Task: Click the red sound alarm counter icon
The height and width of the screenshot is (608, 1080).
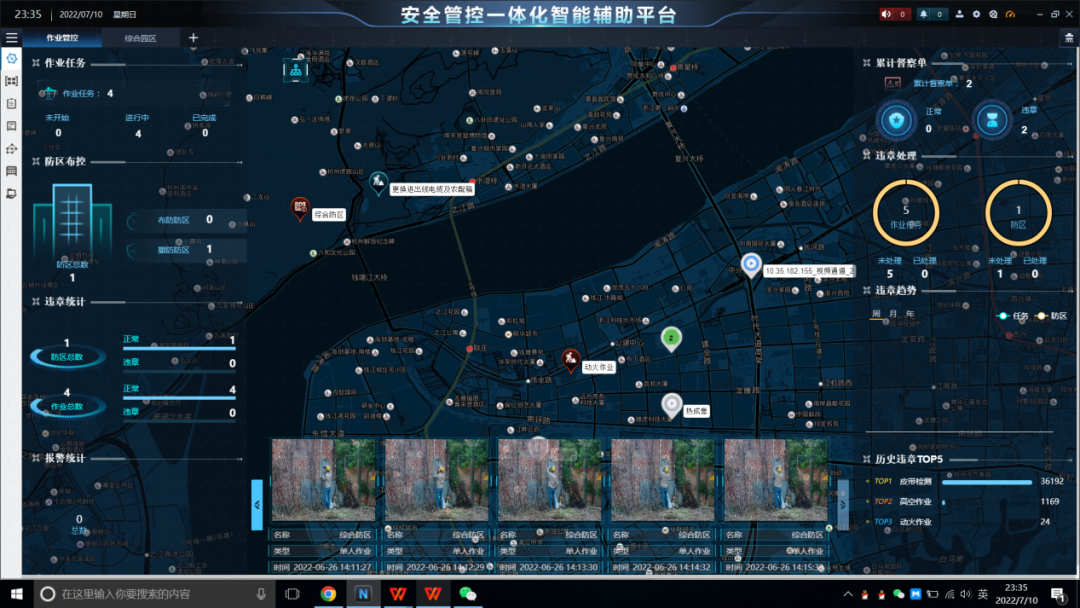Action: [x=894, y=14]
